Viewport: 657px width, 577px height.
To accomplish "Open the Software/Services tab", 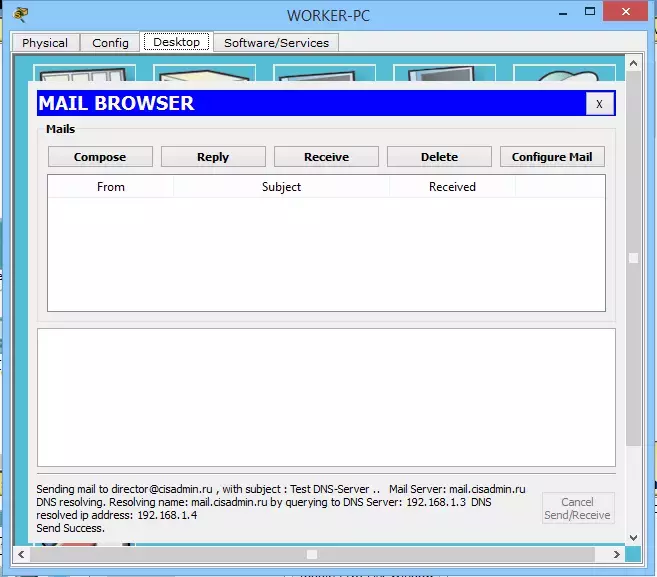I will pyautogui.click(x=276, y=43).
